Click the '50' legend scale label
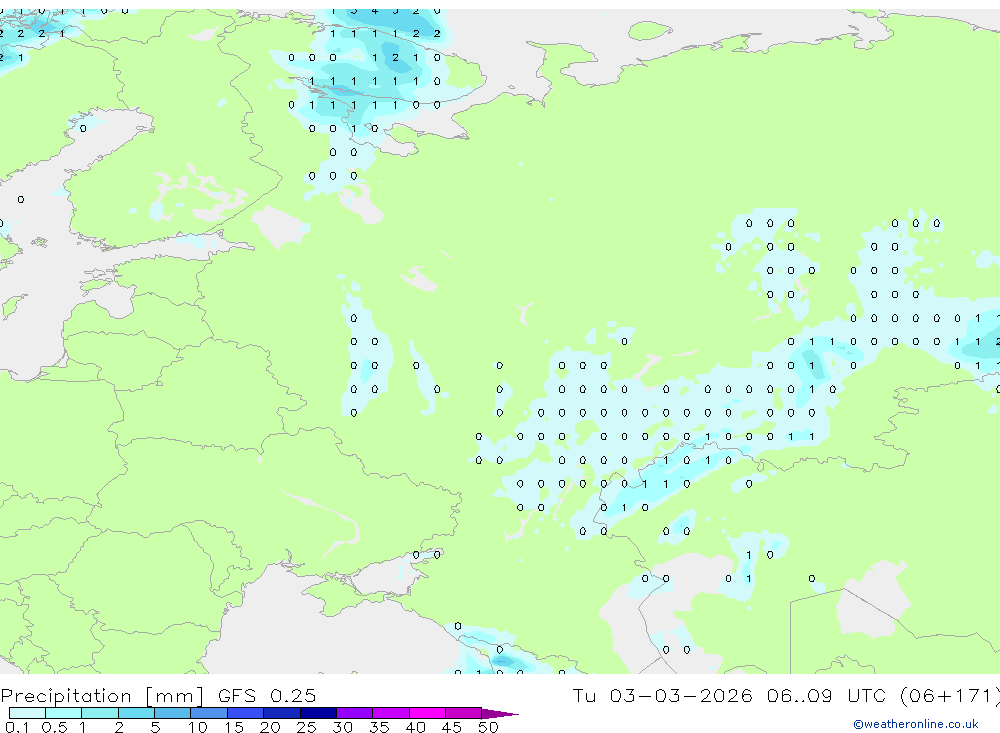 [488, 727]
